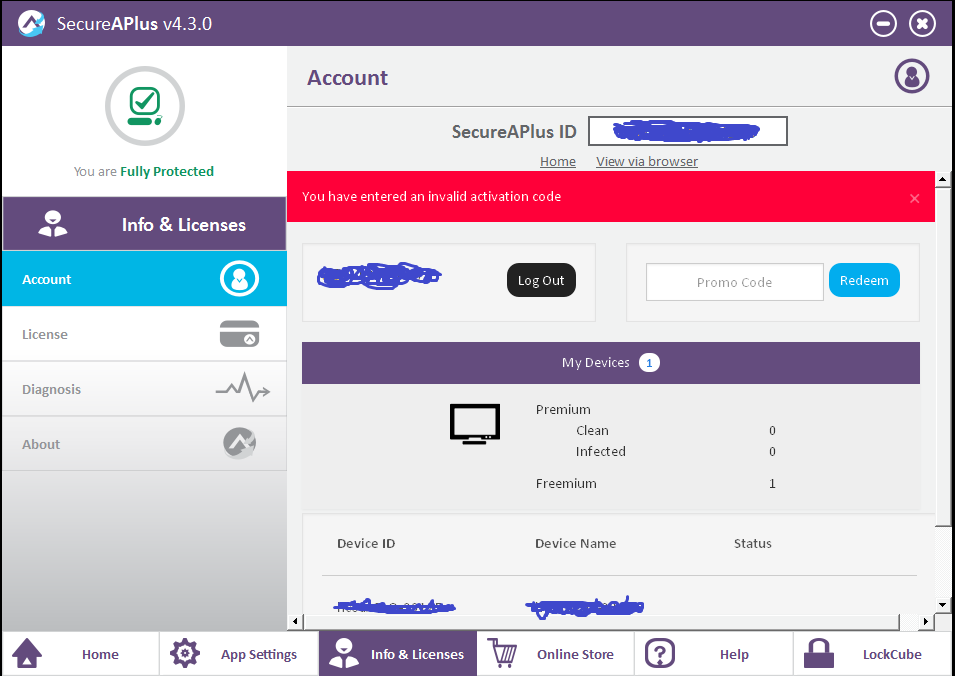This screenshot has width=955, height=676.
Task: Click the Infected count row label
Action: click(601, 451)
